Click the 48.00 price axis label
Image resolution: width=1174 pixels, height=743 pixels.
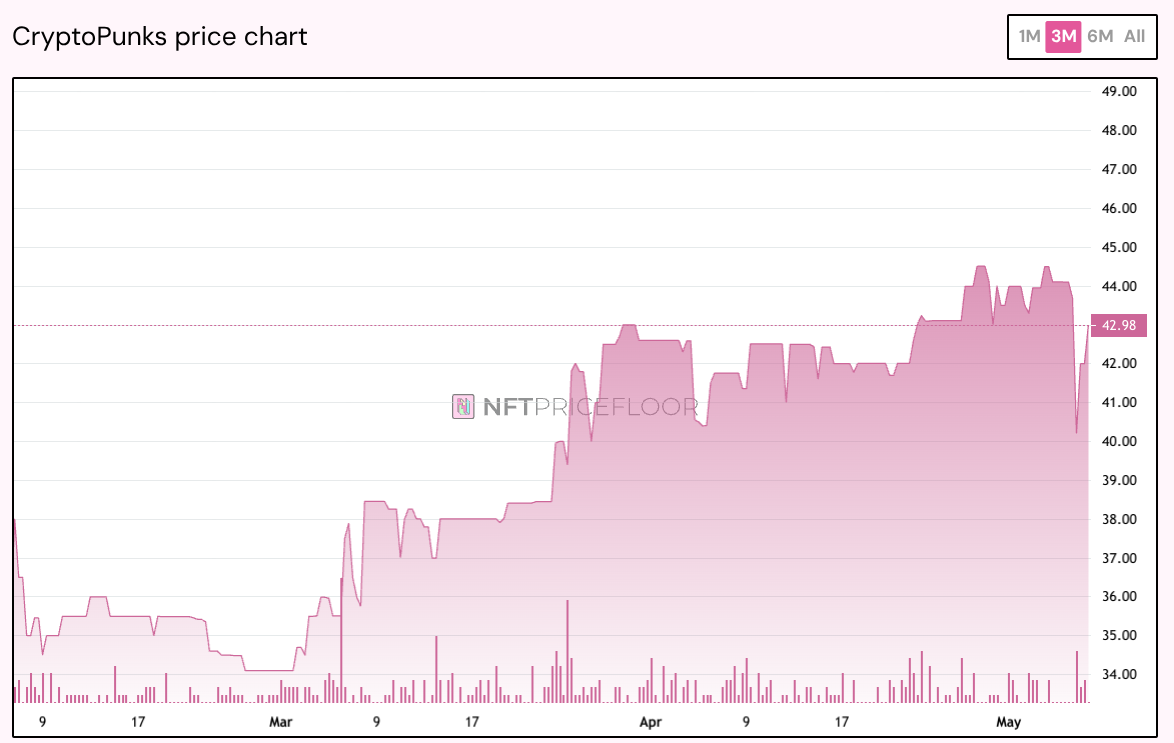(1119, 130)
